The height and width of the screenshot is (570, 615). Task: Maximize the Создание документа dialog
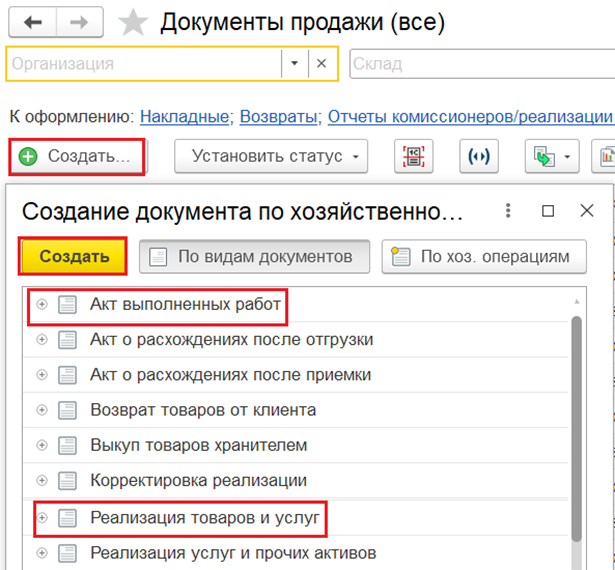(548, 211)
